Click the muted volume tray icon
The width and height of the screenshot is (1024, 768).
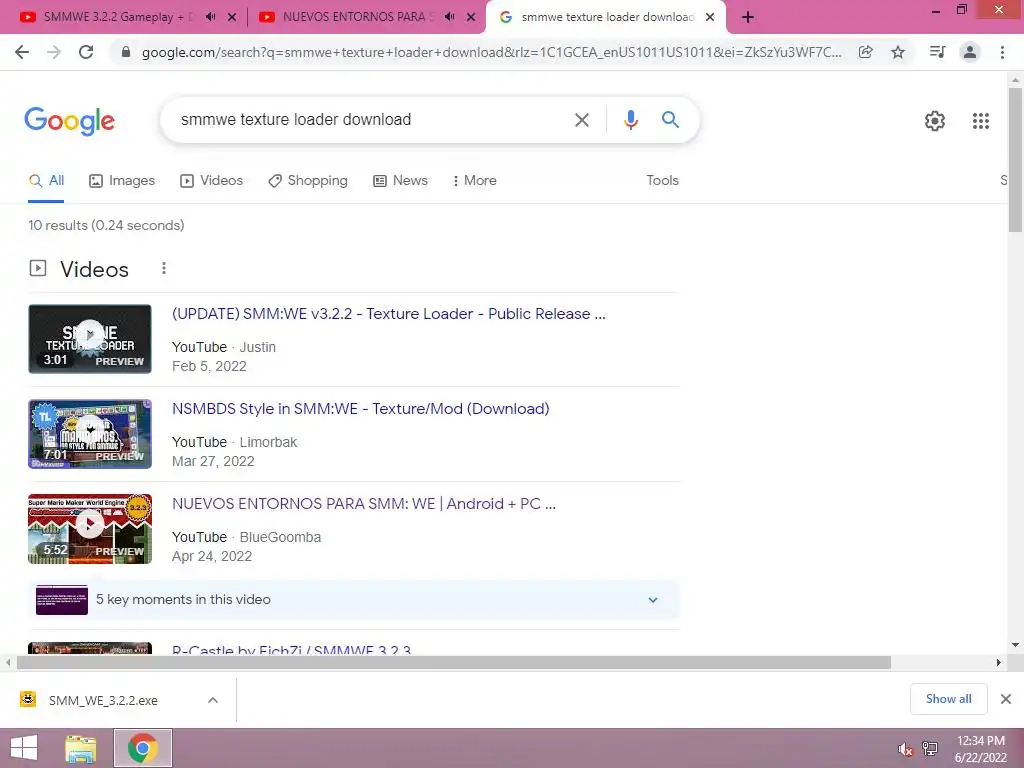coord(905,749)
